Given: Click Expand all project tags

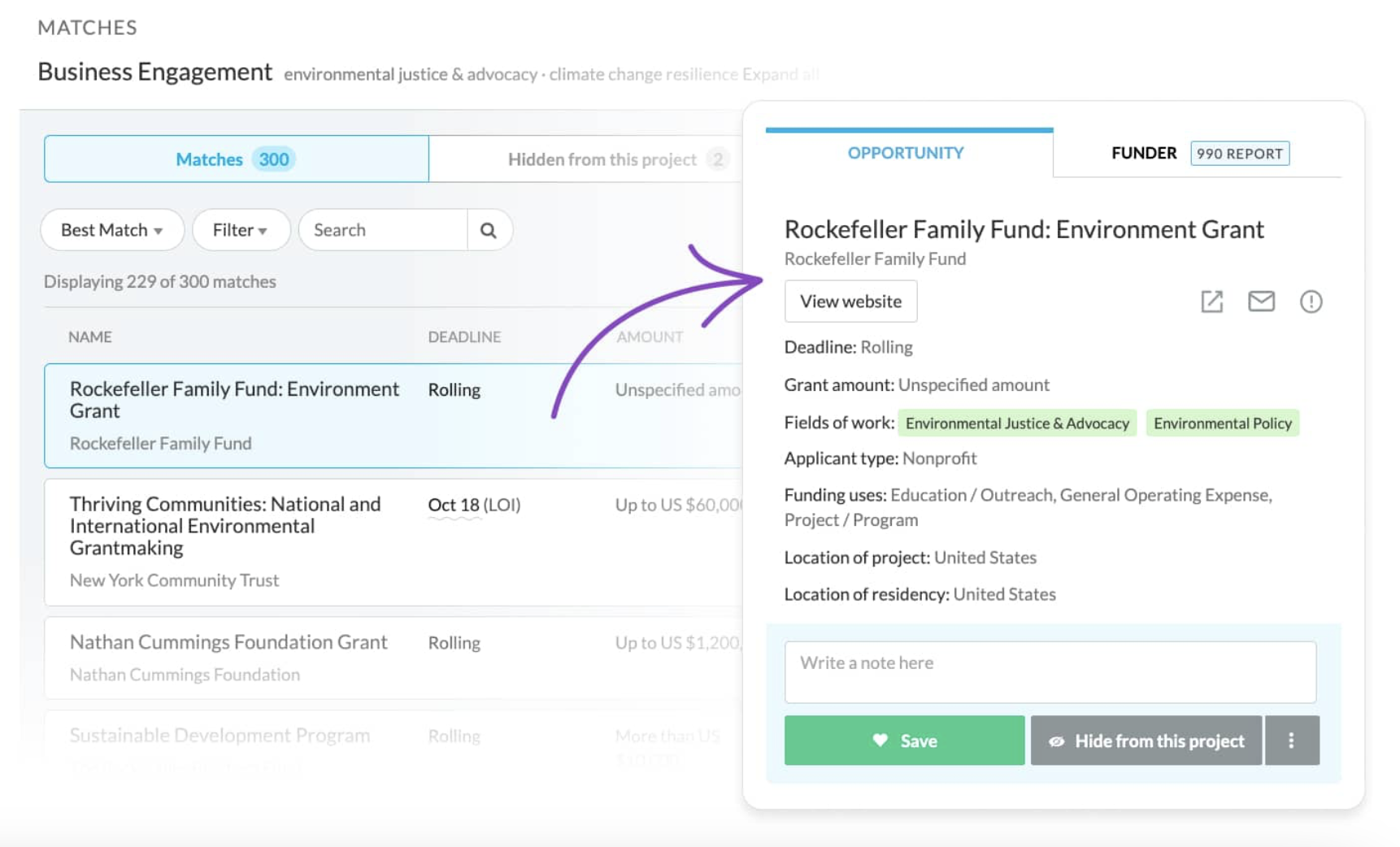Looking at the screenshot, I should click(780, 74).
